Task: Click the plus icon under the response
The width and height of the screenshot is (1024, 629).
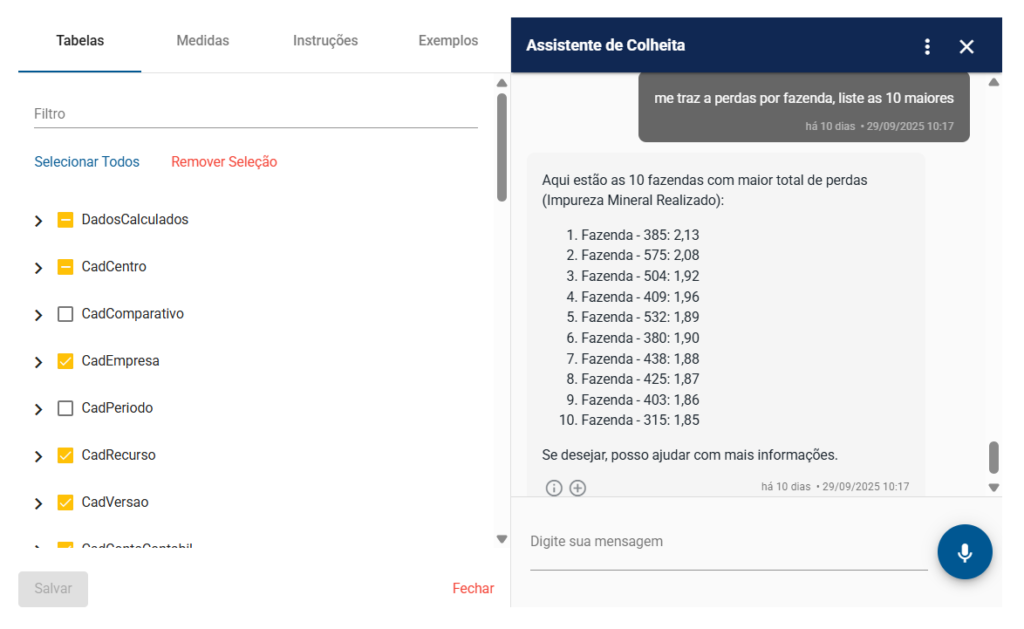Action: click(x=578, y=488)
